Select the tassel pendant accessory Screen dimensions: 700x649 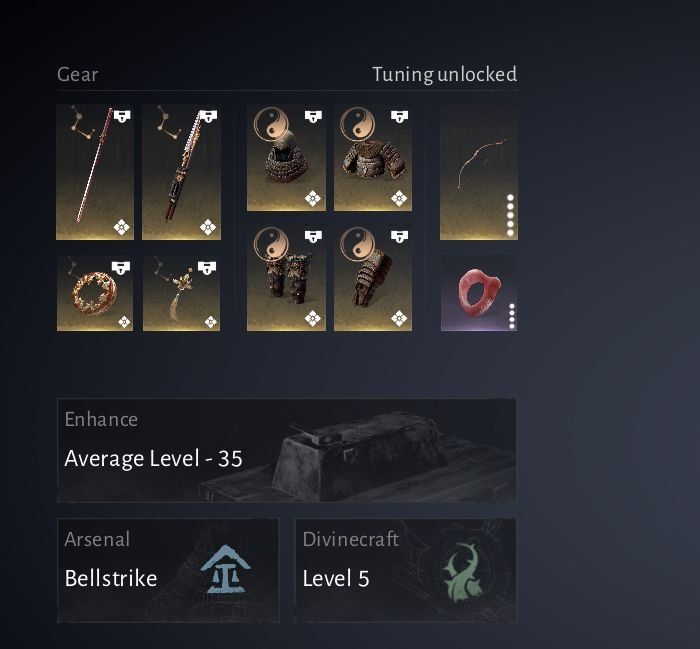point(181,293)
